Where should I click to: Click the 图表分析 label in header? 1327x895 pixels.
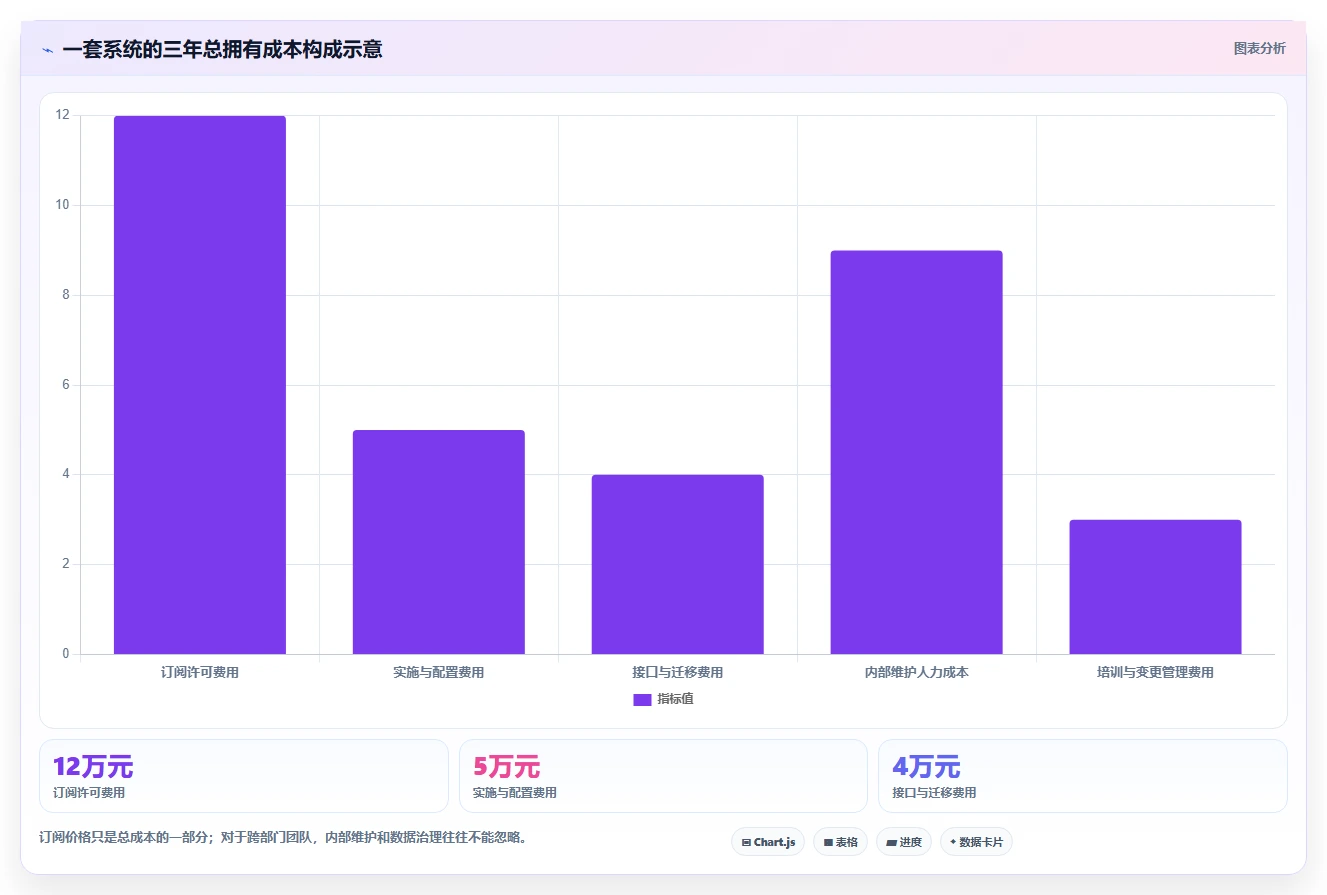click(x=1259, y=48)
